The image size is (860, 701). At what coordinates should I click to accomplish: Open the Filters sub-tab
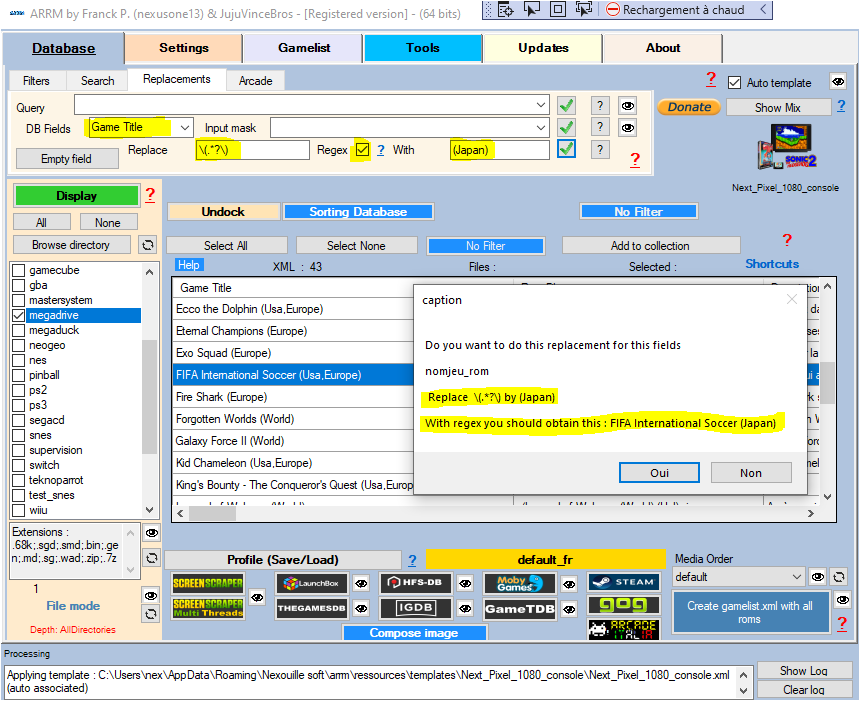[36, 81]
